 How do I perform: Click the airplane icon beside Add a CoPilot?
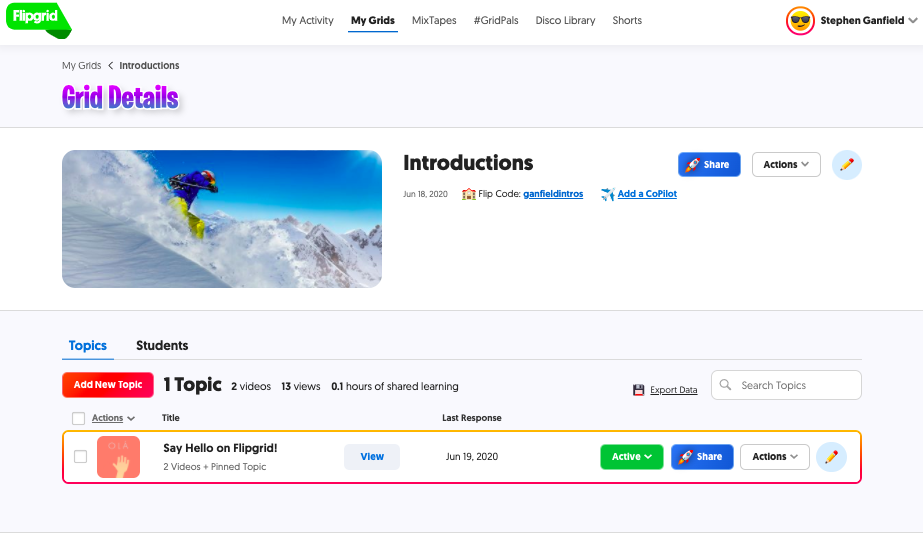click(607, 194)
